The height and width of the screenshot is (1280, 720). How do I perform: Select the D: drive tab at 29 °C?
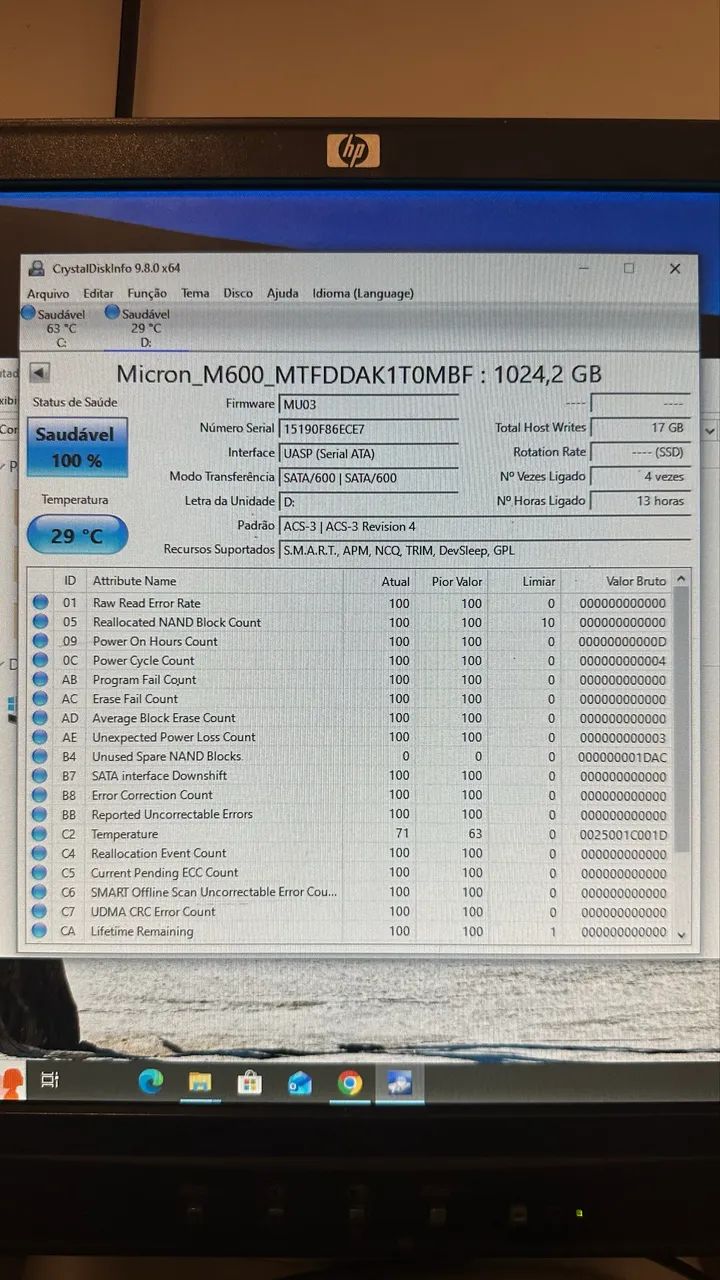(139, 328)
